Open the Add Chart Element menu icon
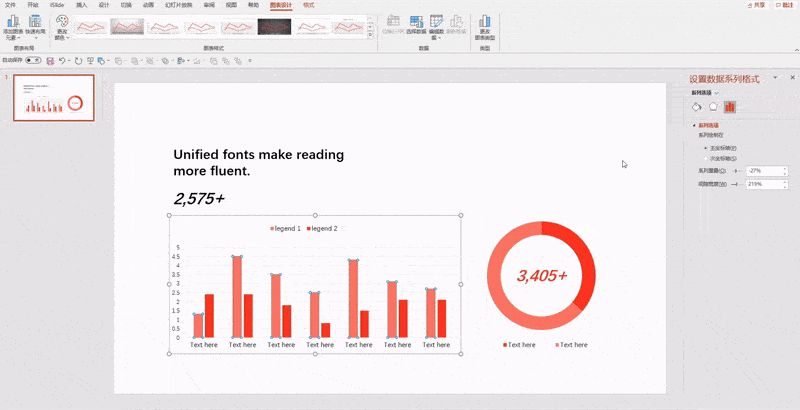Image resolution: width=800 pixels, height=410 pixels. (x=13, y=21)
